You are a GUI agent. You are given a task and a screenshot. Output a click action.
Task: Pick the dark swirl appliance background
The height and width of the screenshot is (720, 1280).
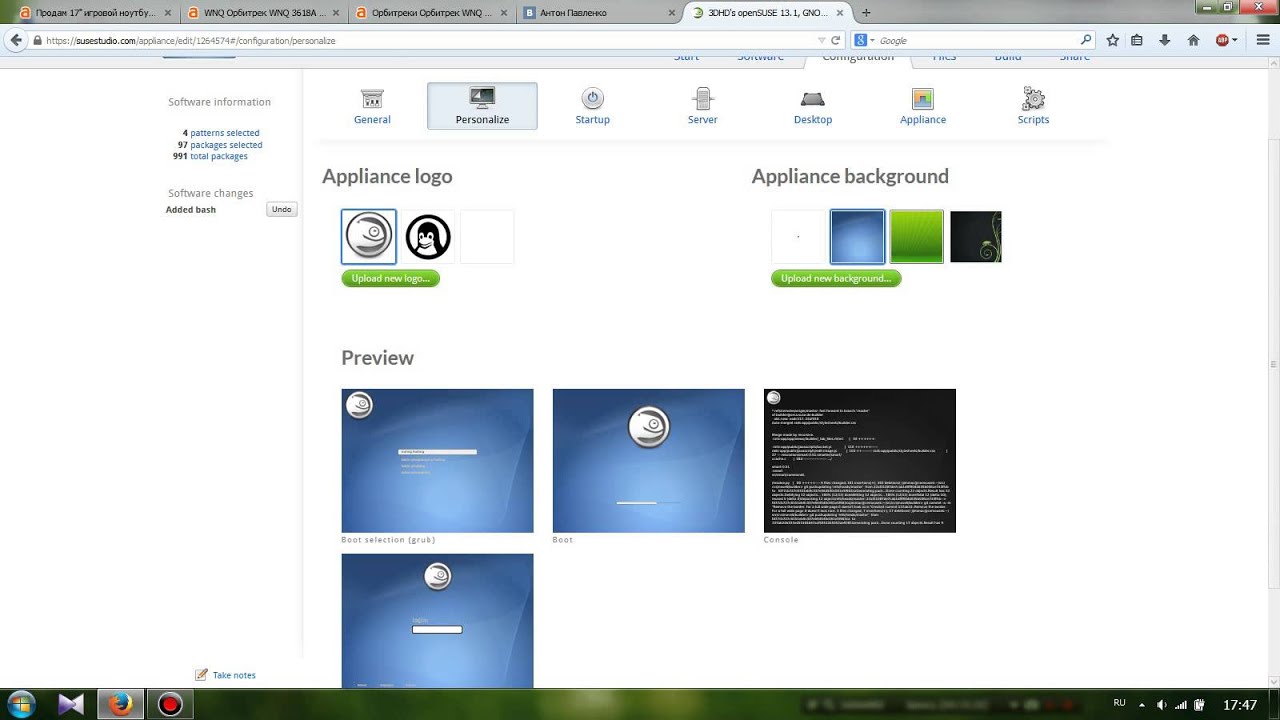(x=975, y=237)
